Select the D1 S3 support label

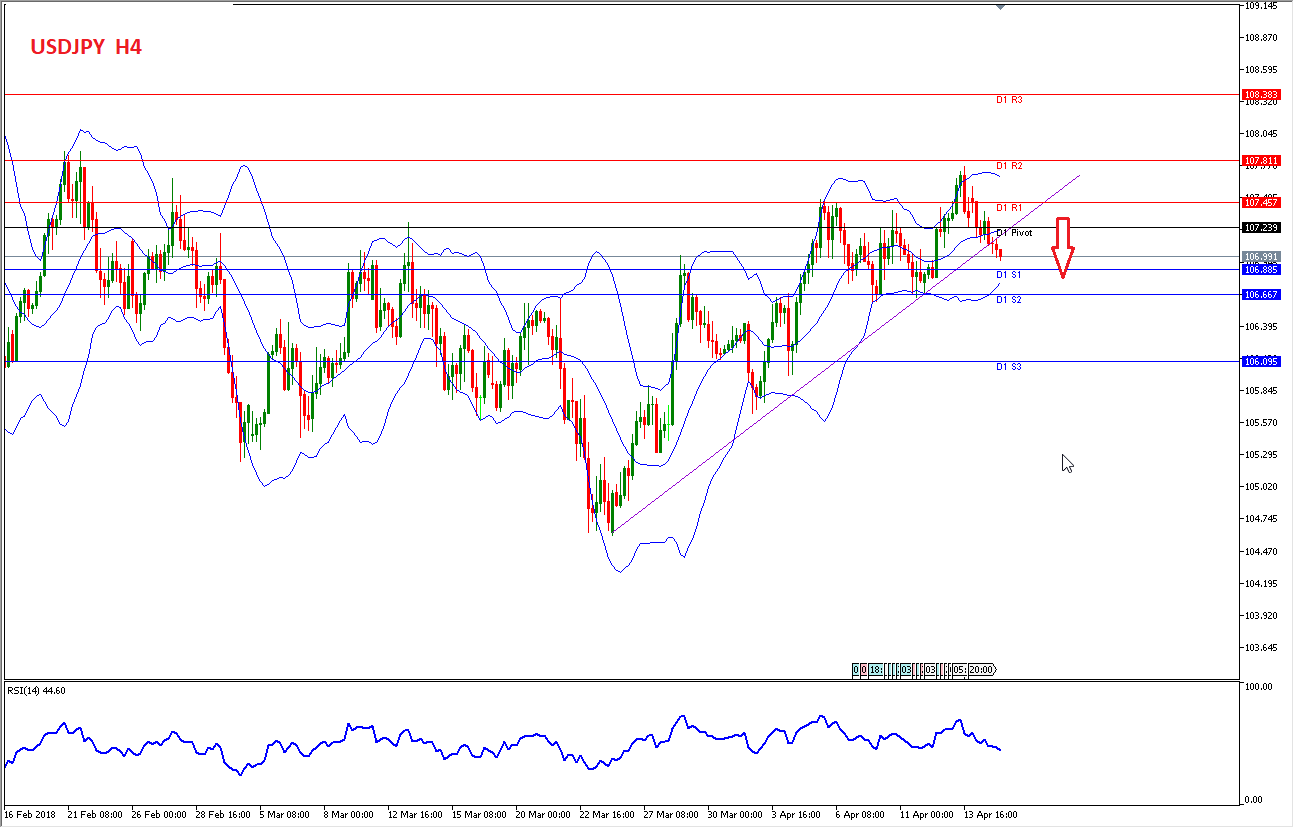point(1008,366)
